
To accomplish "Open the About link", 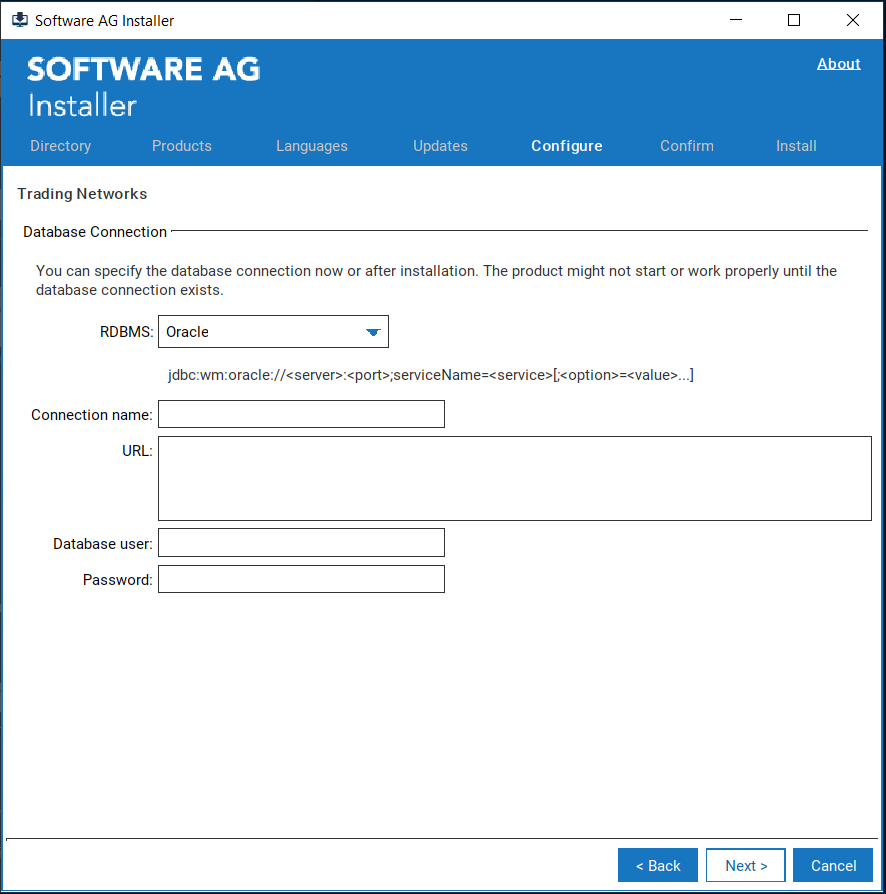I will tap(838, 63).
